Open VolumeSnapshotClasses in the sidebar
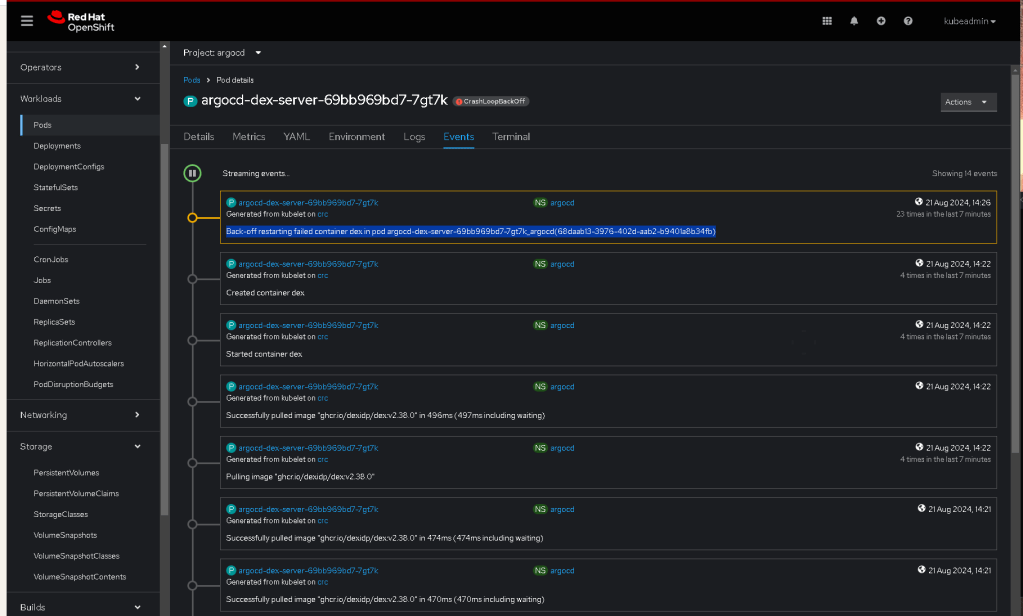The image size is (1023, 616). tap(76, 556)
